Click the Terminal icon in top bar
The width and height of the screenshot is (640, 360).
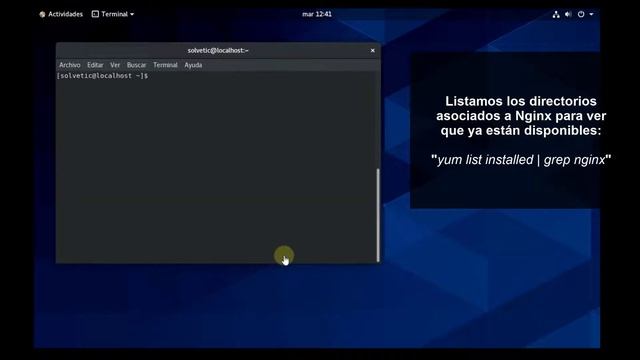[x=95, y=14]
